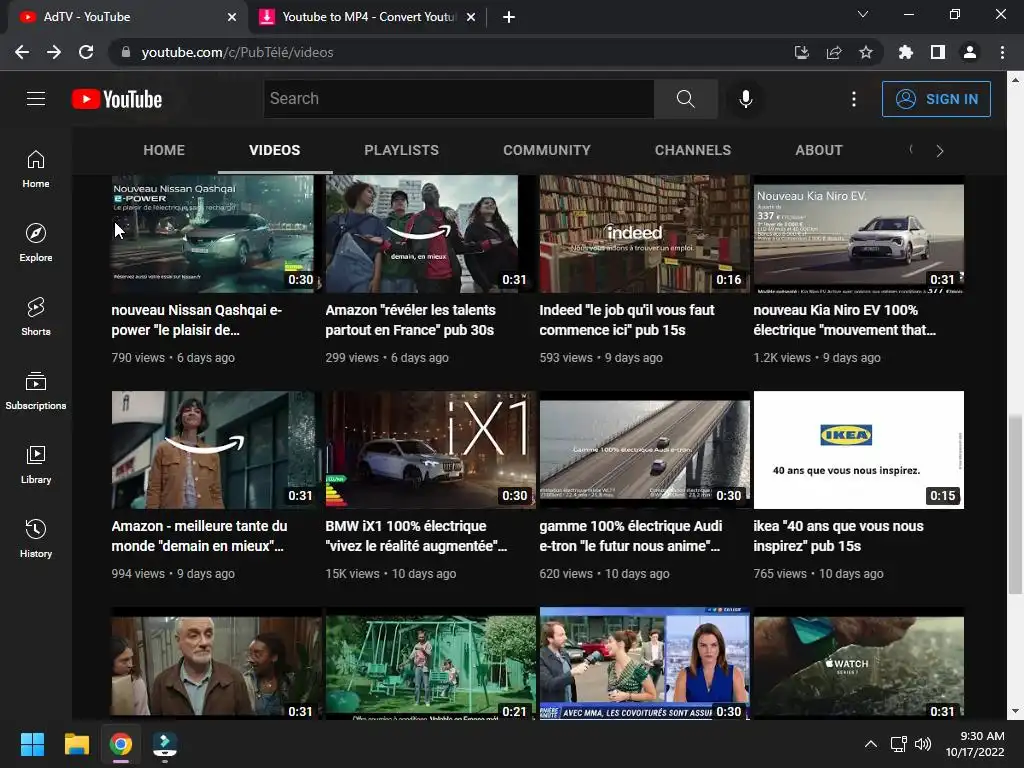
Task: Reload the page
Action: click(x=86, y=52)
